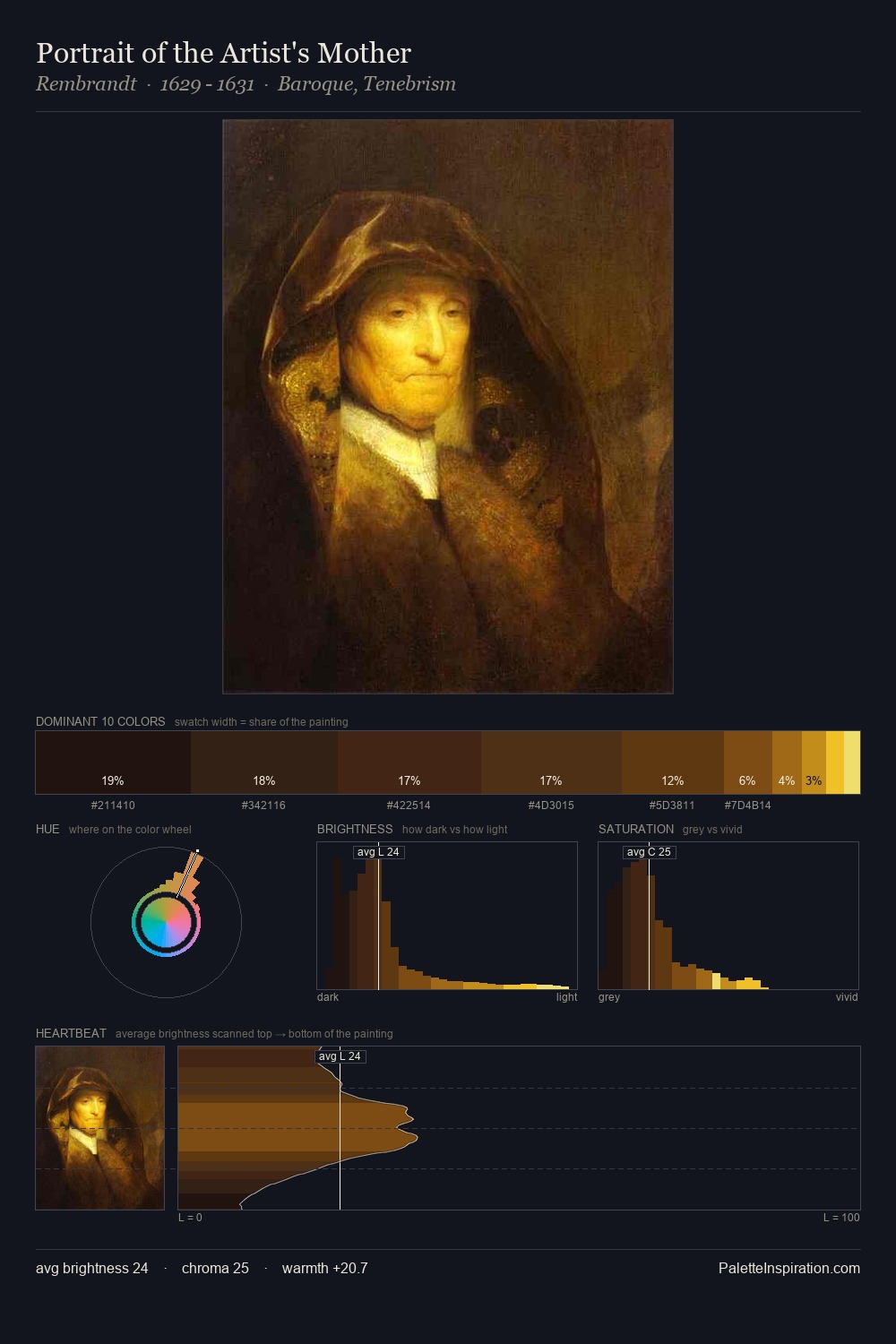Click footer stat warmth +20.7
Screen dimensions: 896x1344
(x=324, y=1268)
